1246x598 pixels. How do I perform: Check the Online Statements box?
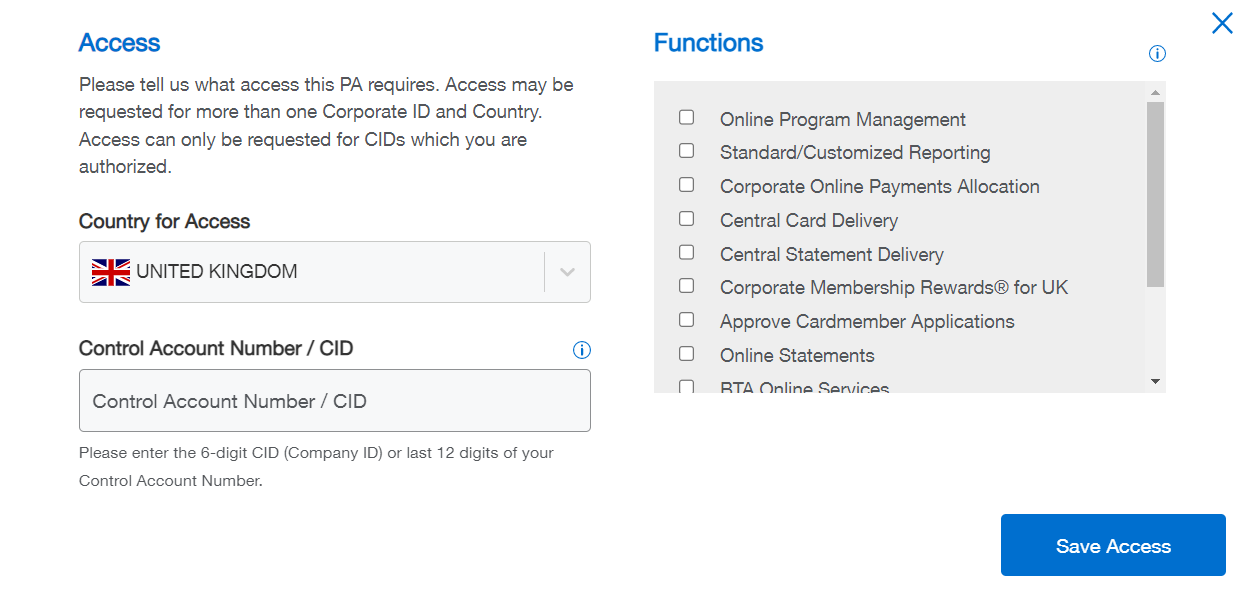pyautogui.click(x=687, y=354)
